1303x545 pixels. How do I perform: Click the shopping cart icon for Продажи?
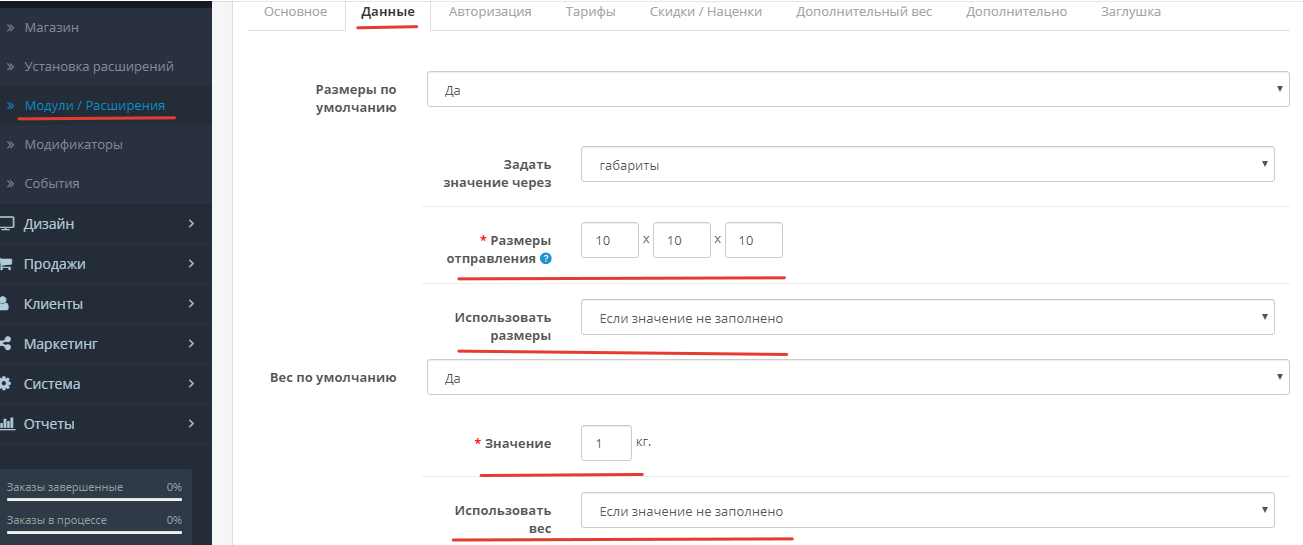(x=6, y=264)
